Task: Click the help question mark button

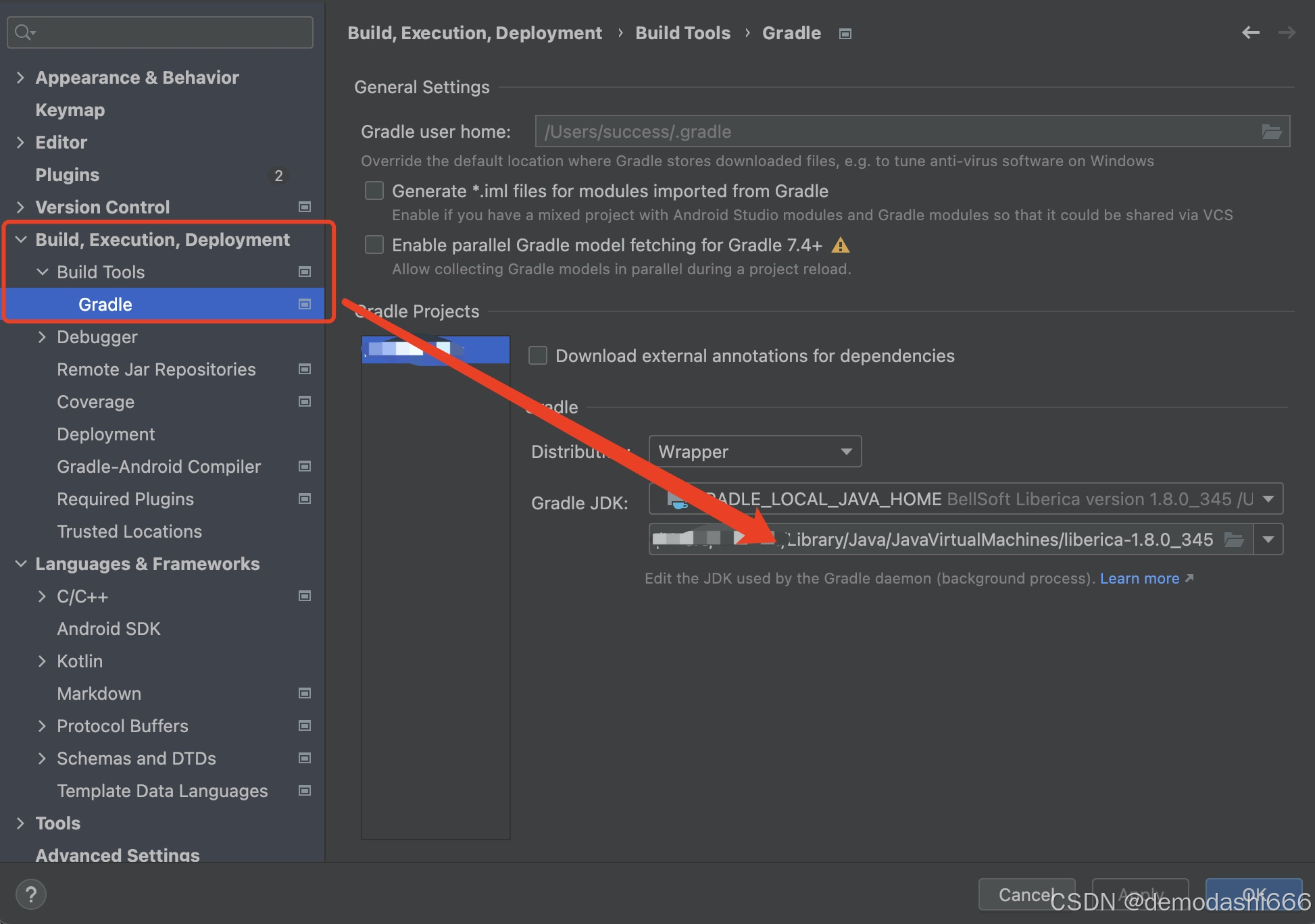Action: pos(30,894)
